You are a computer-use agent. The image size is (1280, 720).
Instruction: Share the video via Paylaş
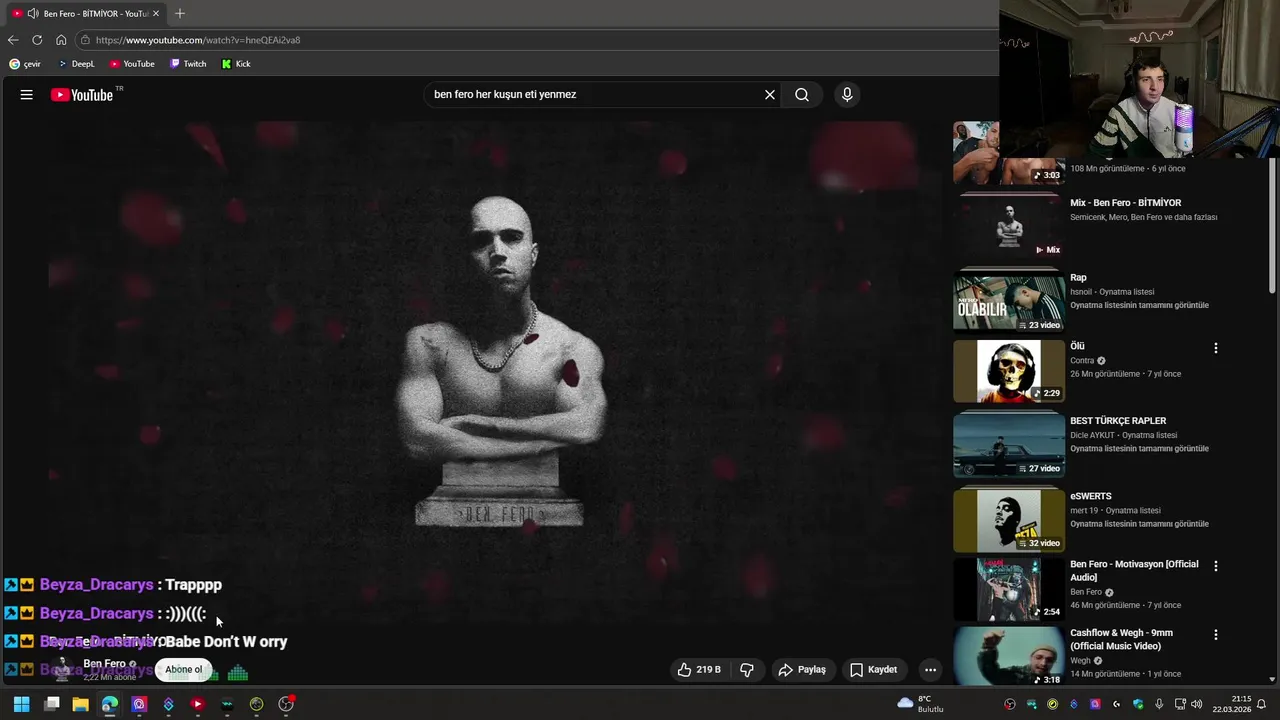coord(802,670)
